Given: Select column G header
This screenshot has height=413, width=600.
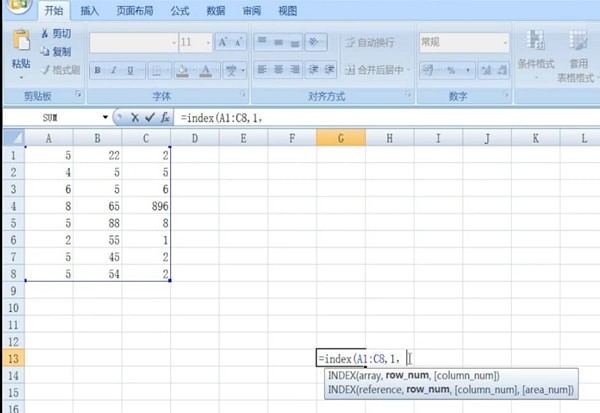Looking at the screenshot, I should tap(340, 137).
